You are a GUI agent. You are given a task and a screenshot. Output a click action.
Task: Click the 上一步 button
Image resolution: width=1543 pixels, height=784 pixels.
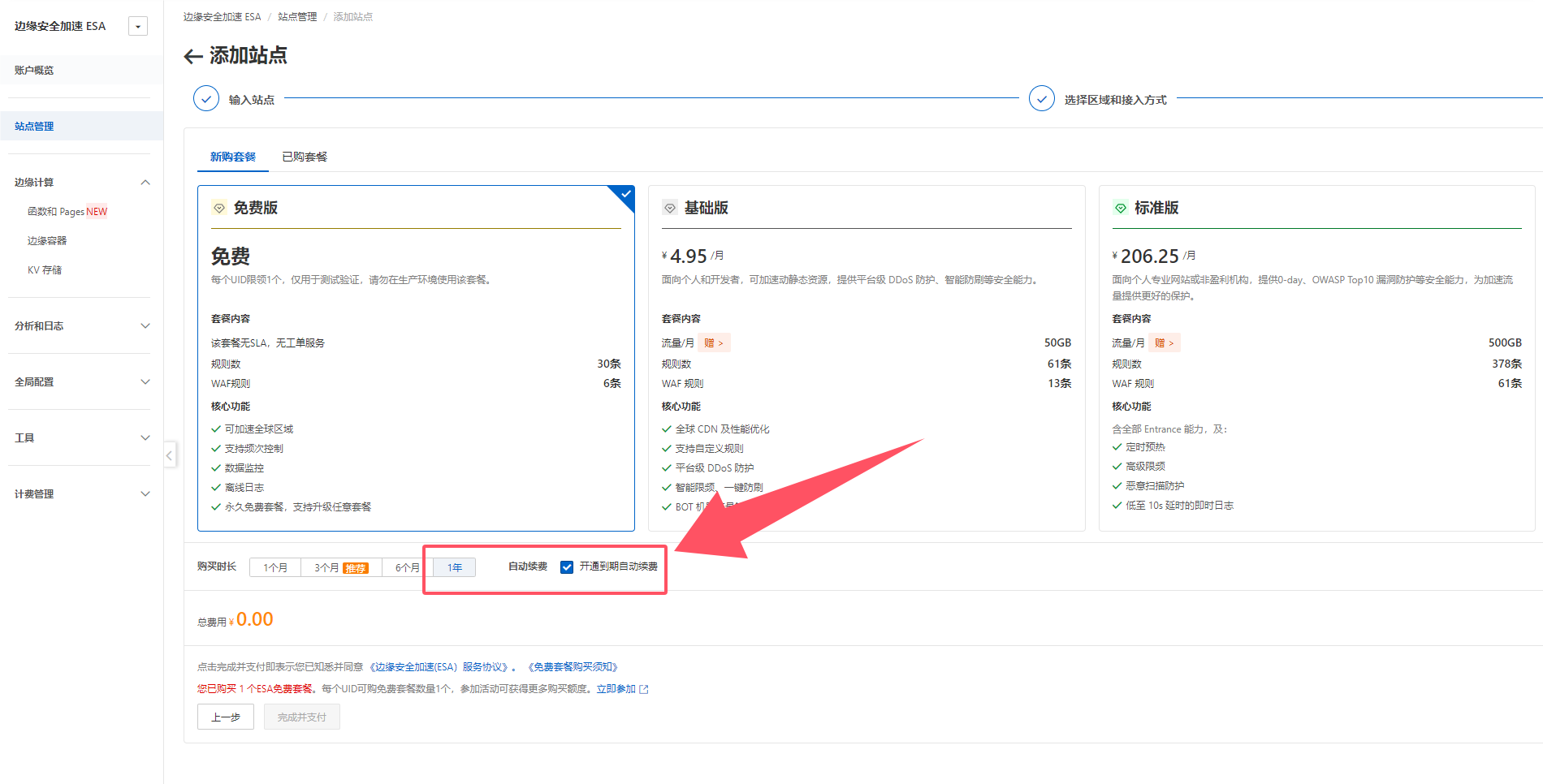(225, 717)
